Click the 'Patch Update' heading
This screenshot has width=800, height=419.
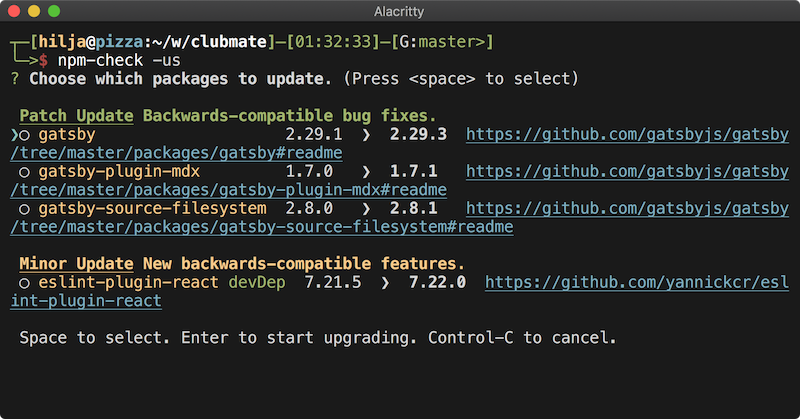(x=77, y=116)
